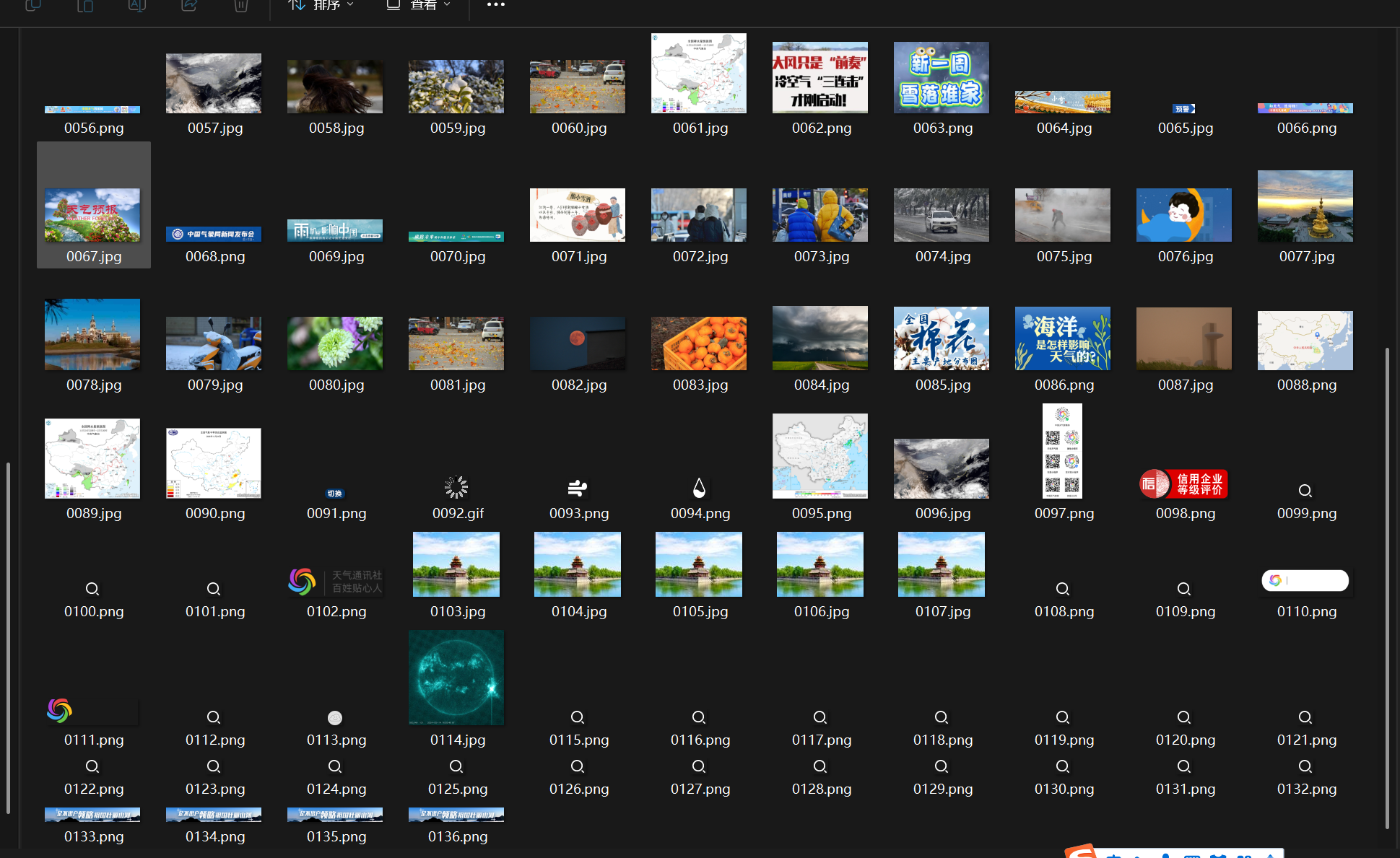The width and height of the screenshot is (1400, 858).
Task: Select the loading spinner file 0092.gif
Action: 456,488
